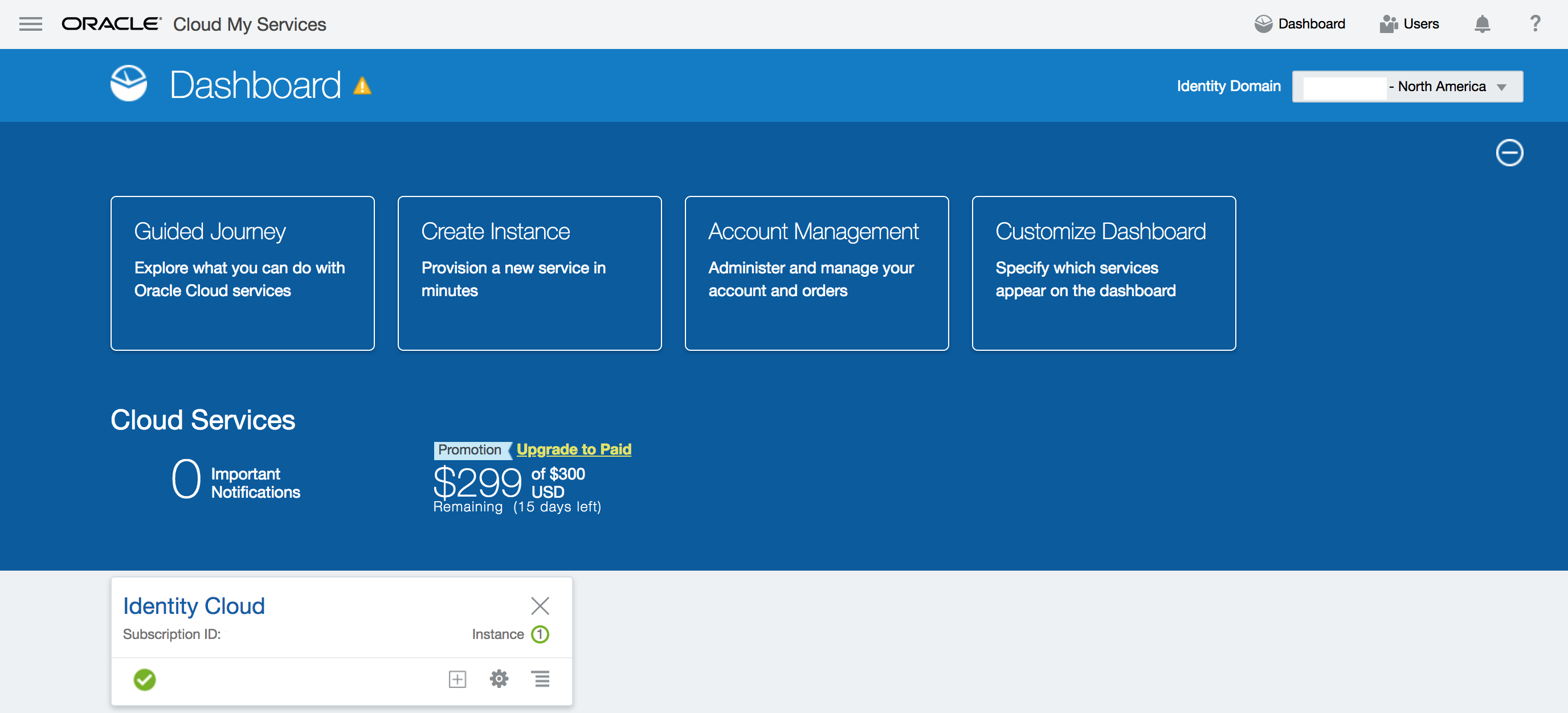The height and width of the screenshot is (713, 1568).
Task: Open the Account Management tile
Action: (x=816, y=273)
